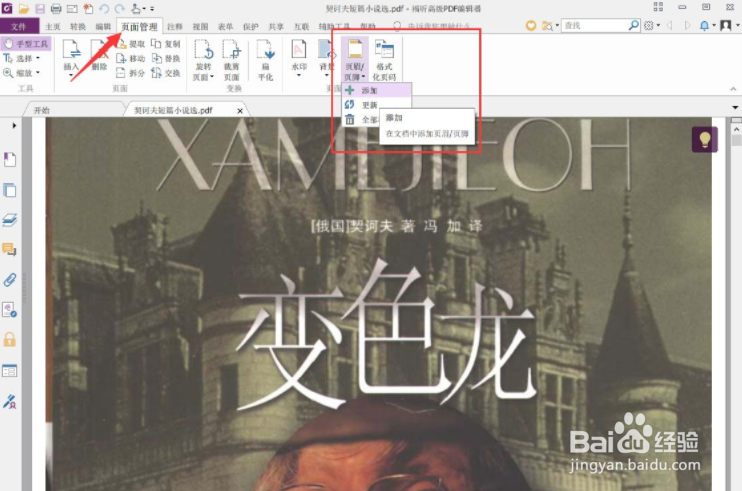Click the vertical scrollbar up arrow
This screenshot has width=742, height=491.
click(x=736, y=129)
